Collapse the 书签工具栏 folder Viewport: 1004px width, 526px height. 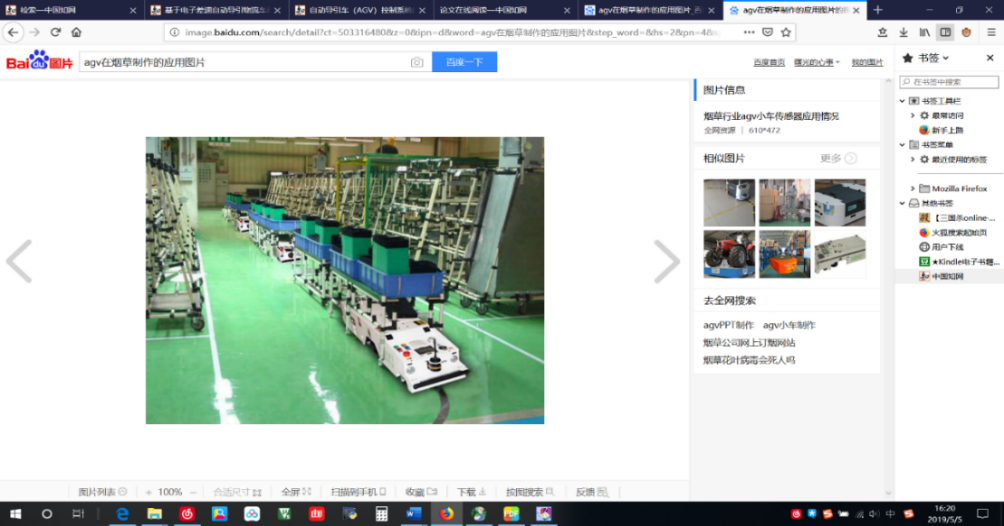903,101
